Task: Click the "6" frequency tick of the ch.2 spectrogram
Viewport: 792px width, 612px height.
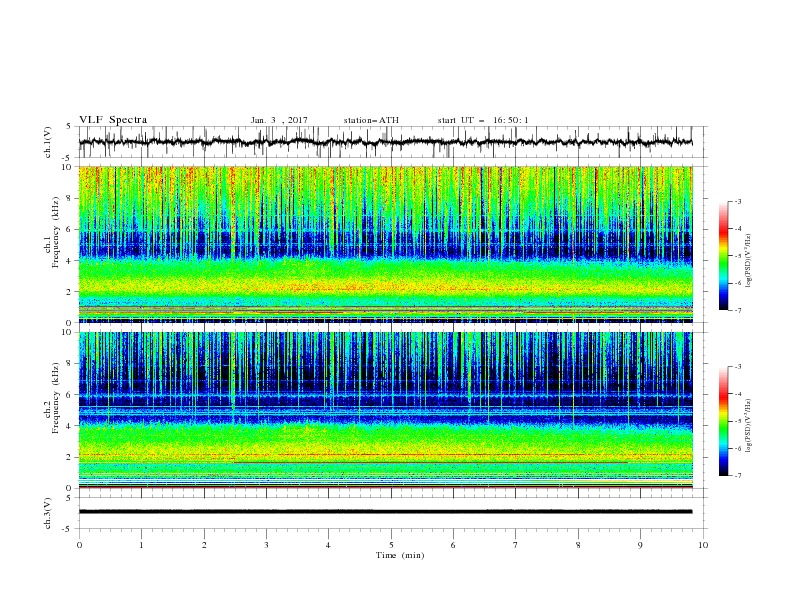Action: pos(71,395)
